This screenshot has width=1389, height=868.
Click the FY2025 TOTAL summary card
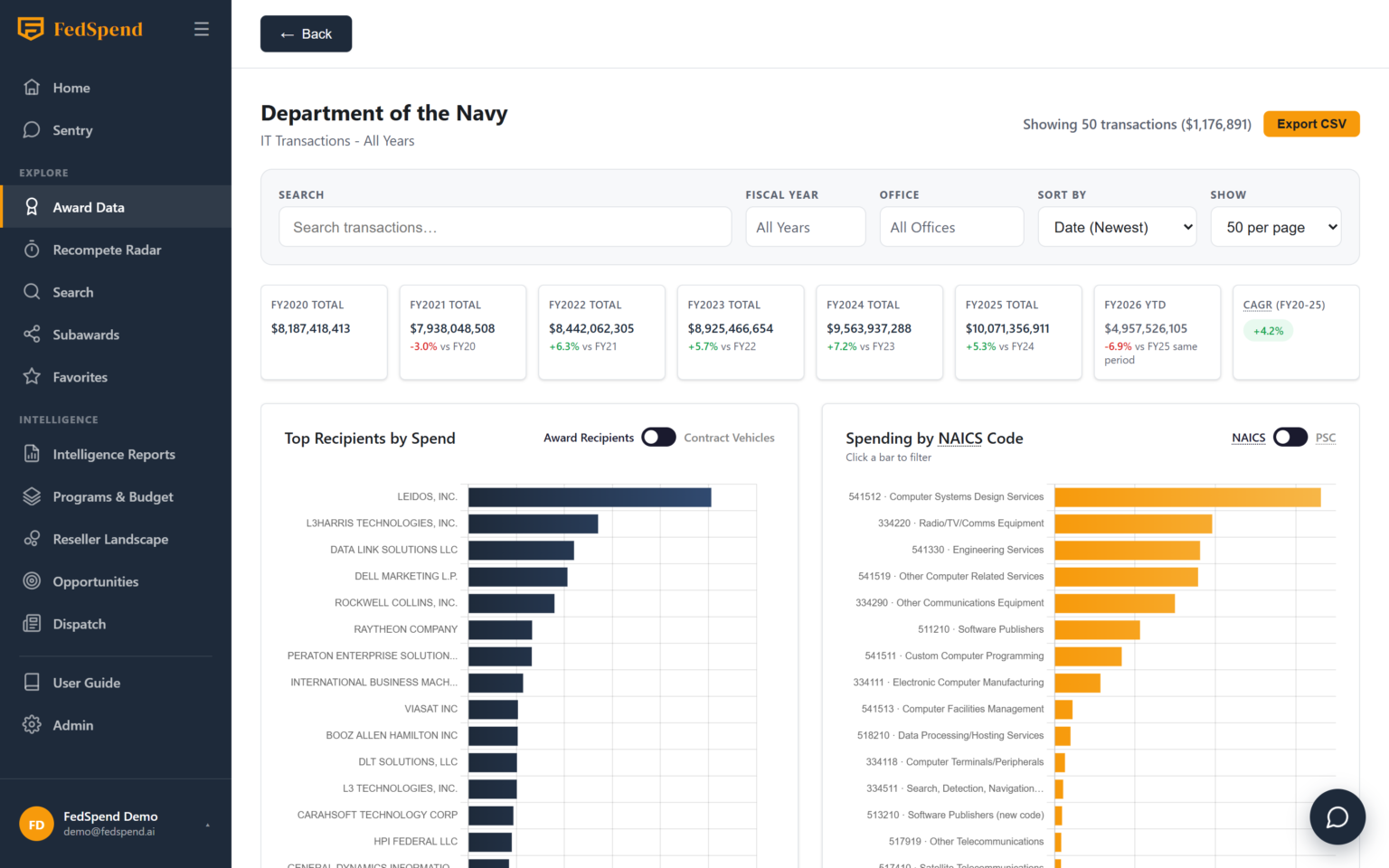coord(1018,332)
